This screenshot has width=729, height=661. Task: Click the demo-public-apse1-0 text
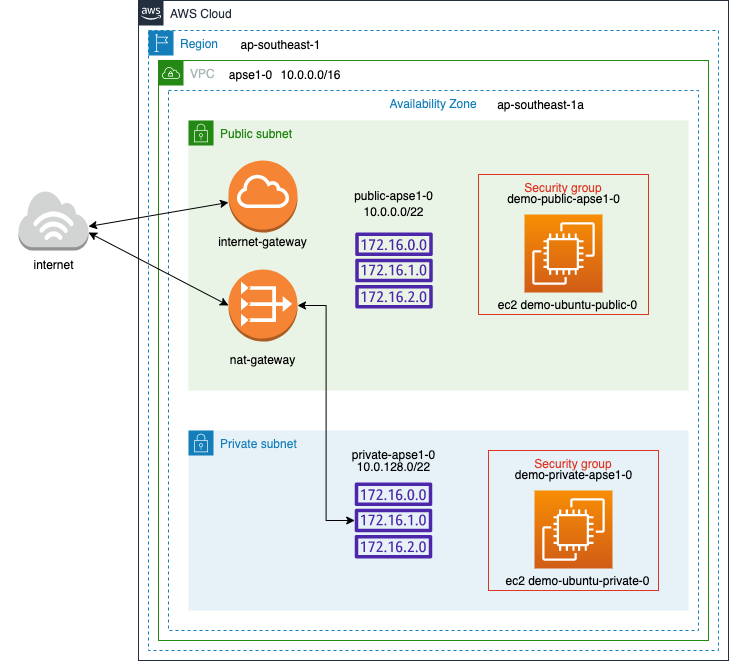[x=563, y=199]
